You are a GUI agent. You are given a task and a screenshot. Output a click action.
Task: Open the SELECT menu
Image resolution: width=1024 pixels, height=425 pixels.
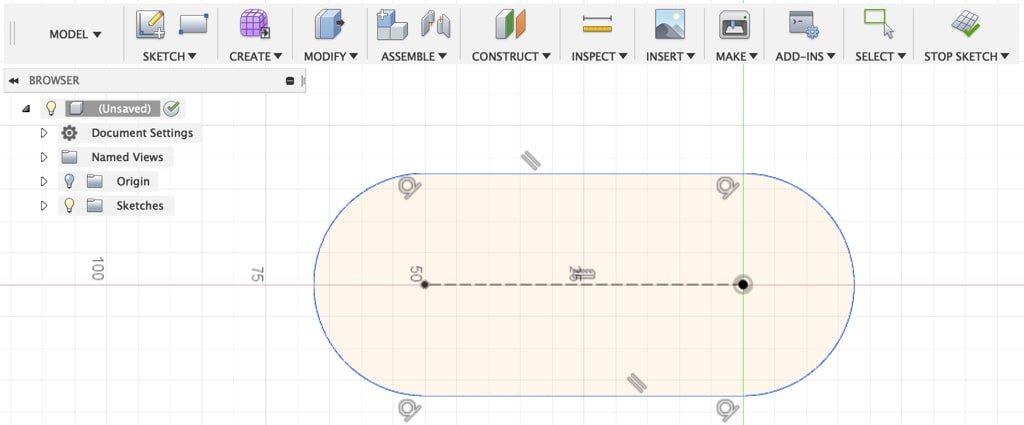click(x=880, y=56)
